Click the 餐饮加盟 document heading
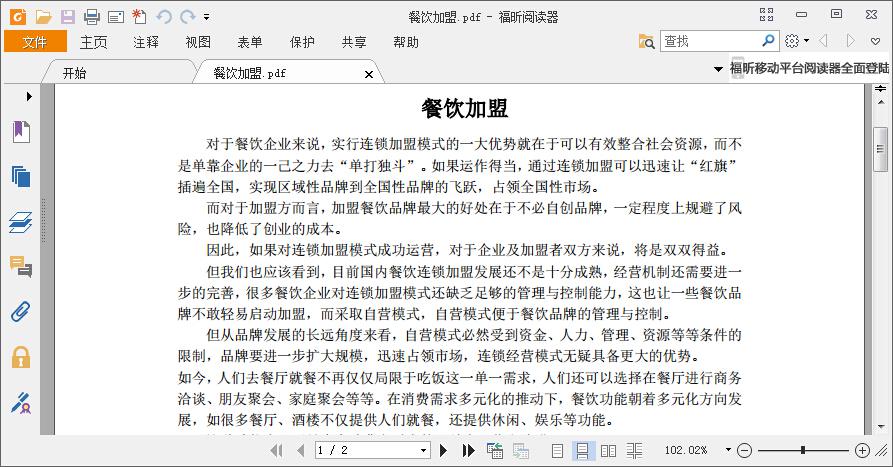The height and width of the screenshot is (467, 893). click(x=464, y=108)
